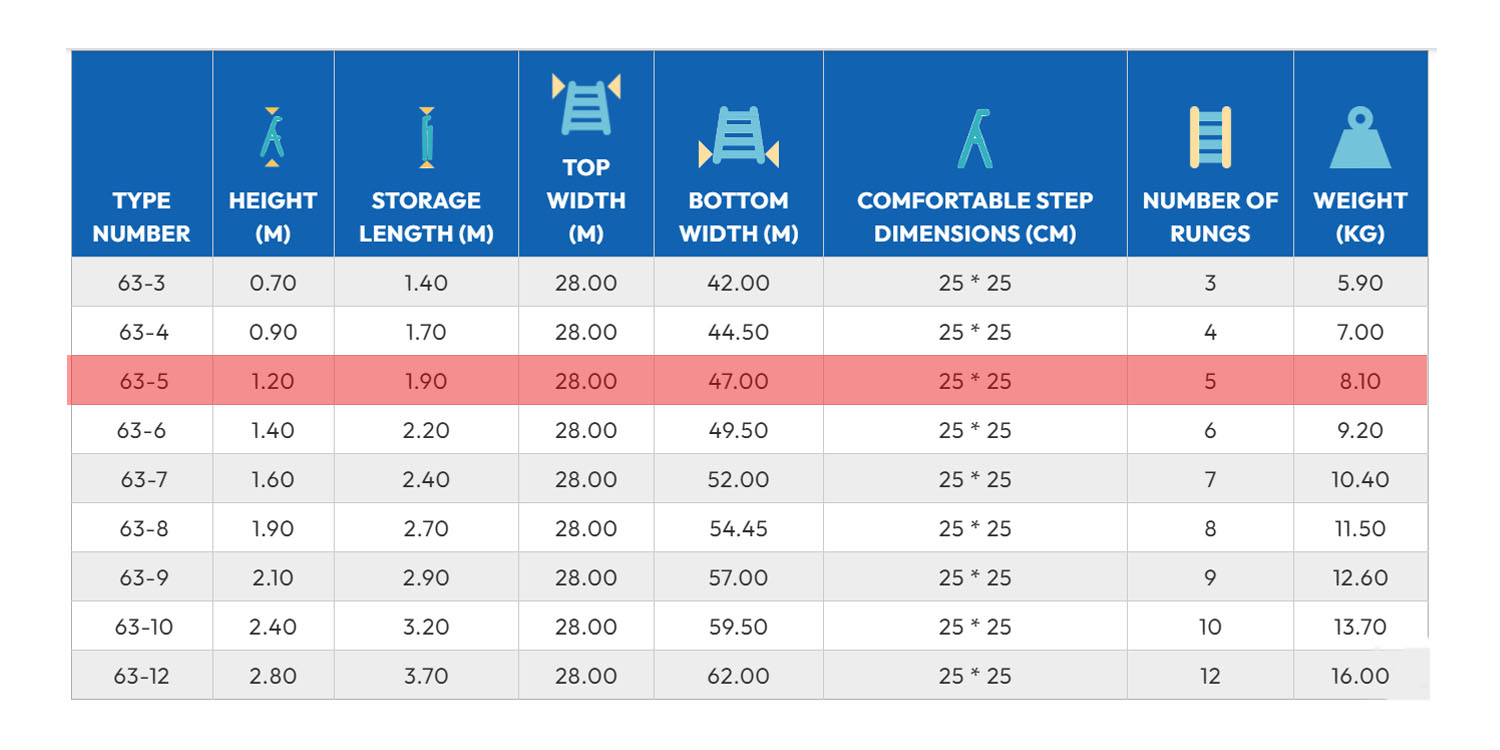Click the Weight (KG) header text
Viewport: 1500px width, 750px height.
1360,217
